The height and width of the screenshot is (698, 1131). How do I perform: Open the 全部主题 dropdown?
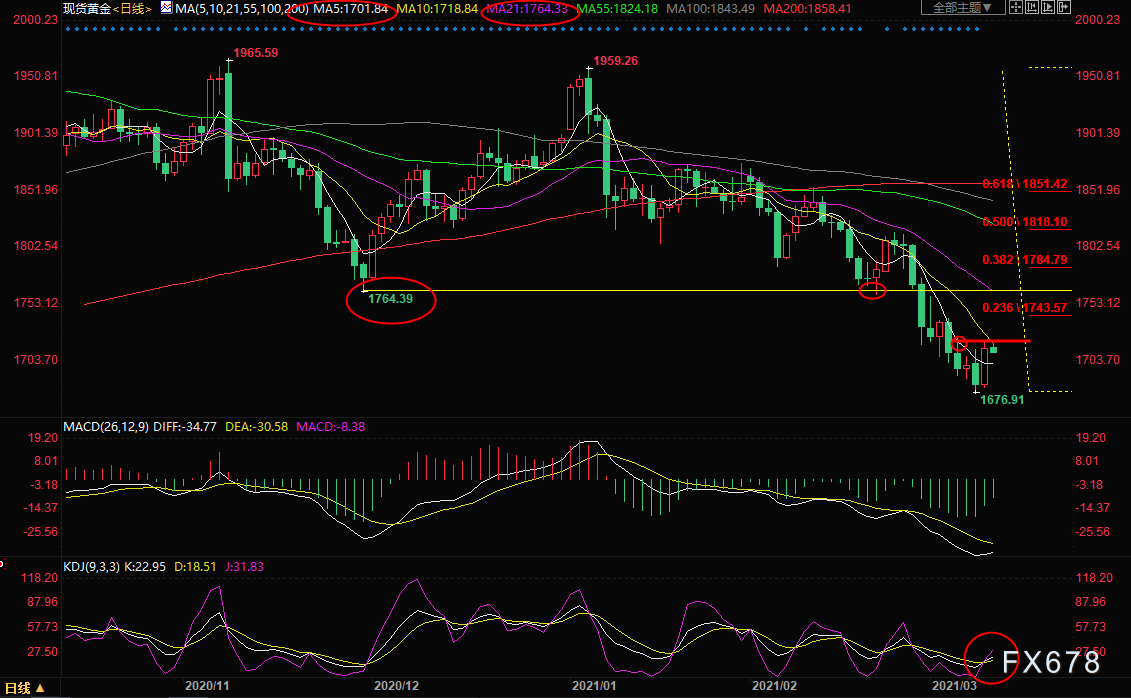(962, 7)
